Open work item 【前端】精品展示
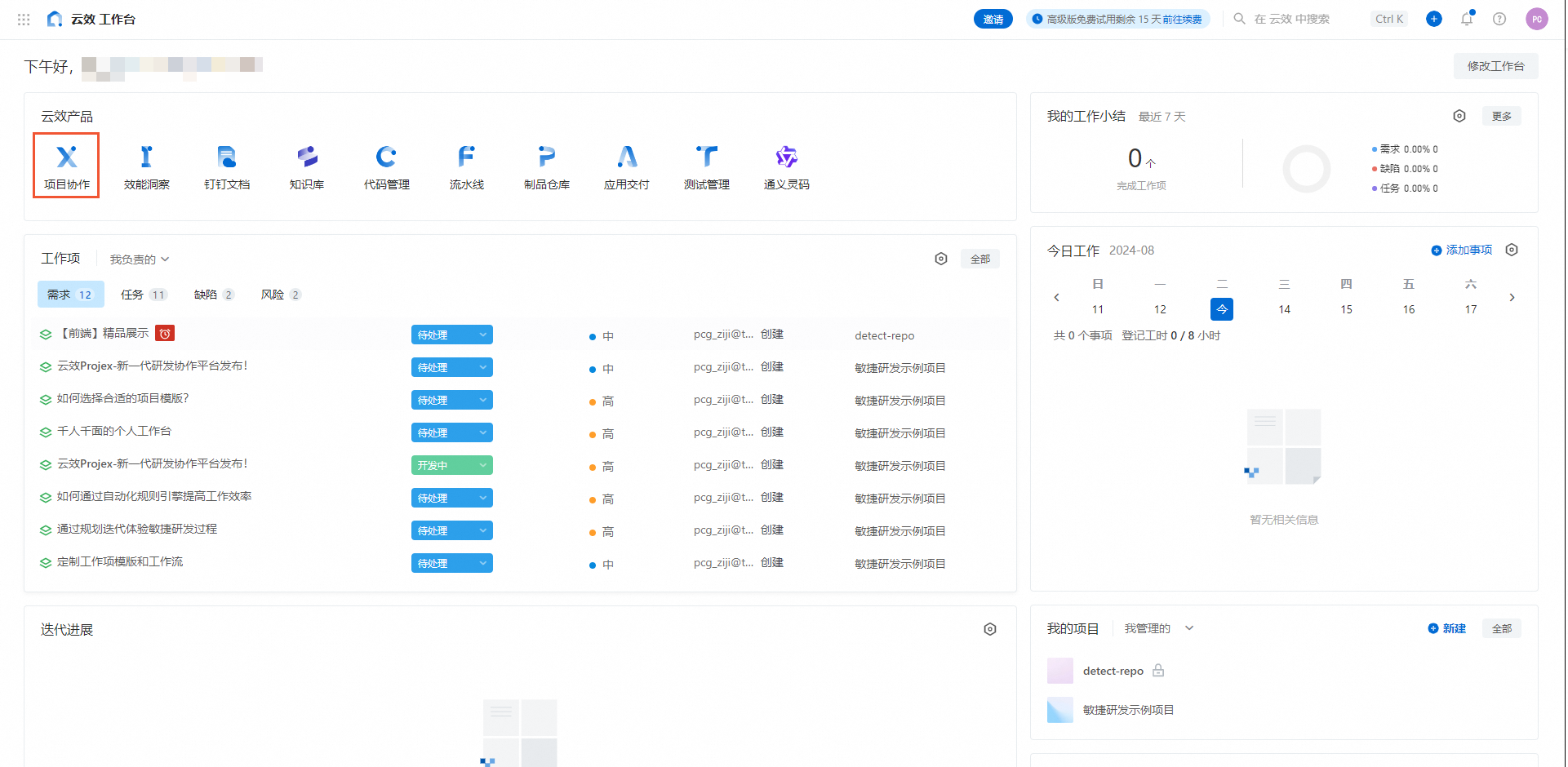Screen dimensions: 1568x767 103,333
